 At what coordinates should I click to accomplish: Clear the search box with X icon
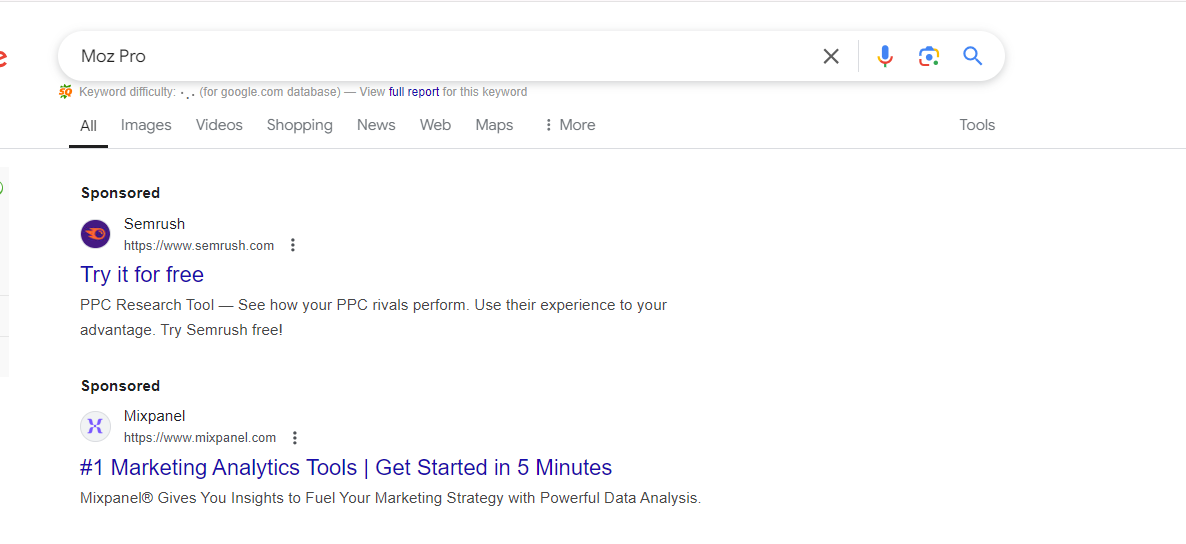click(831, 56)
